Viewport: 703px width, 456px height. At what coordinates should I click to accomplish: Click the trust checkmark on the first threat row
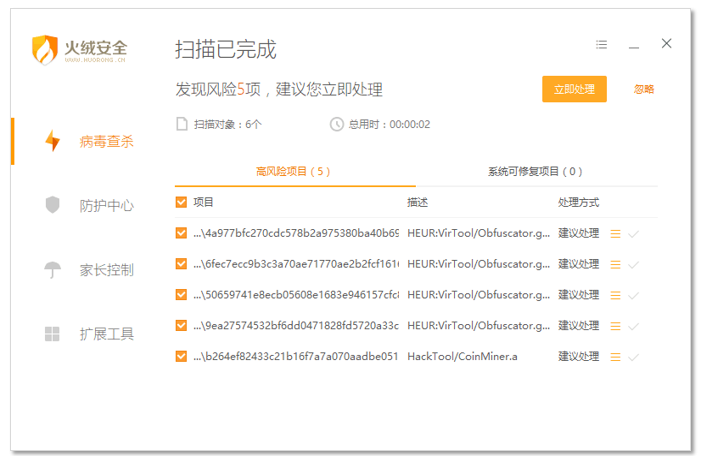point(634,234)
